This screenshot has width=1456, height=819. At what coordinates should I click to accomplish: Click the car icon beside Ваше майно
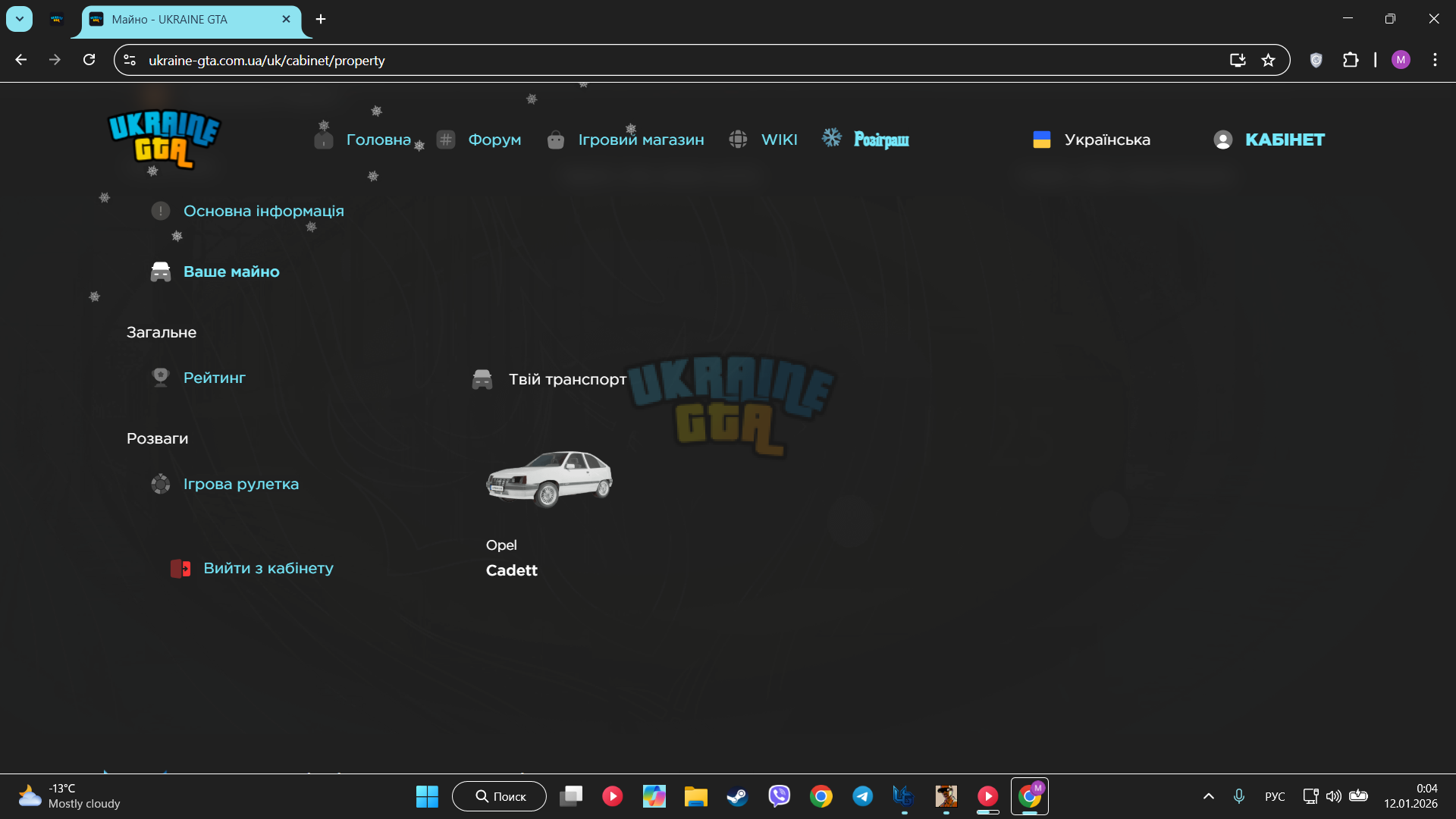160,271
